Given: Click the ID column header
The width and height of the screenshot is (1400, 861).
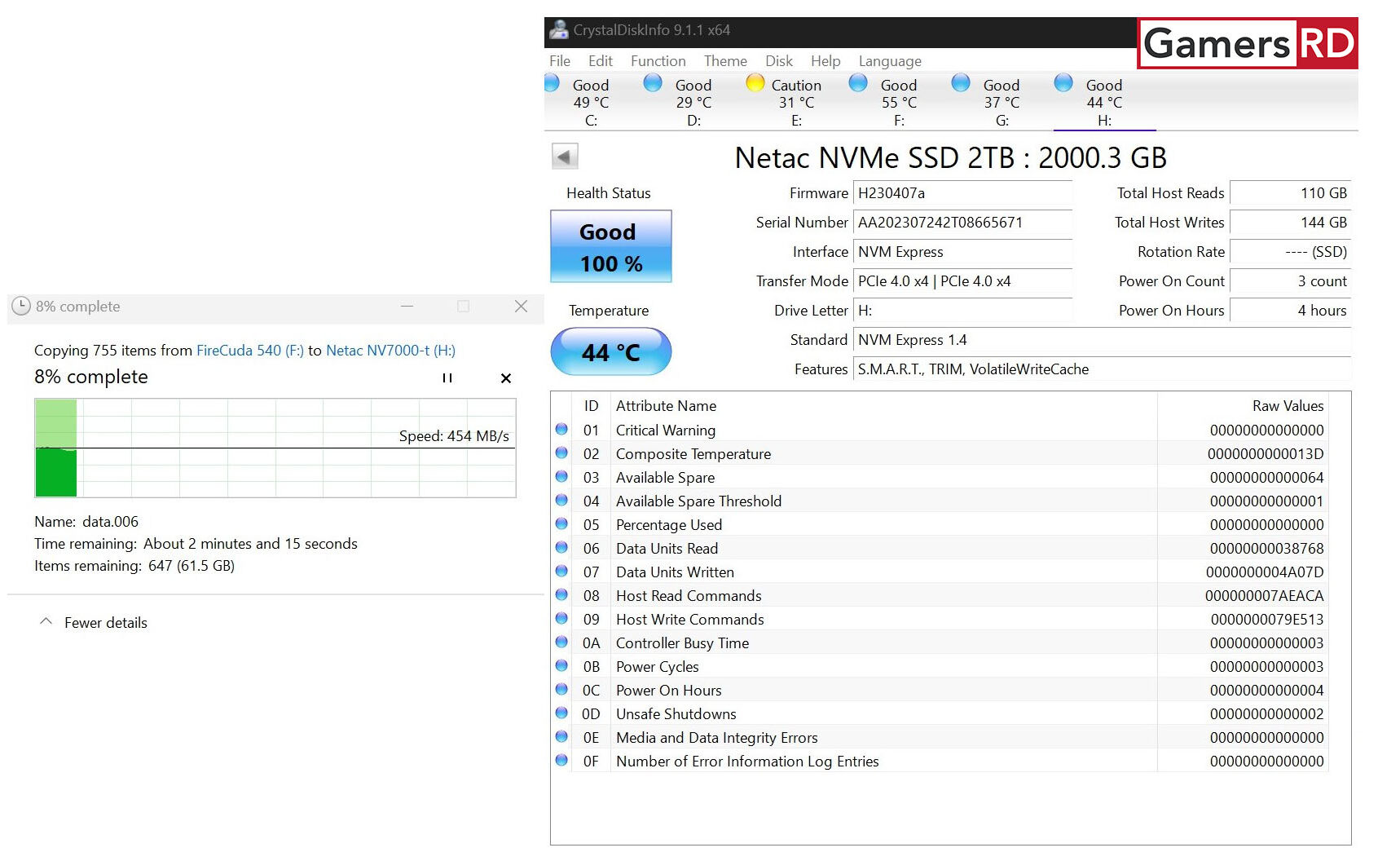Looking at the screenshot, I should click(x=591, y=406).
